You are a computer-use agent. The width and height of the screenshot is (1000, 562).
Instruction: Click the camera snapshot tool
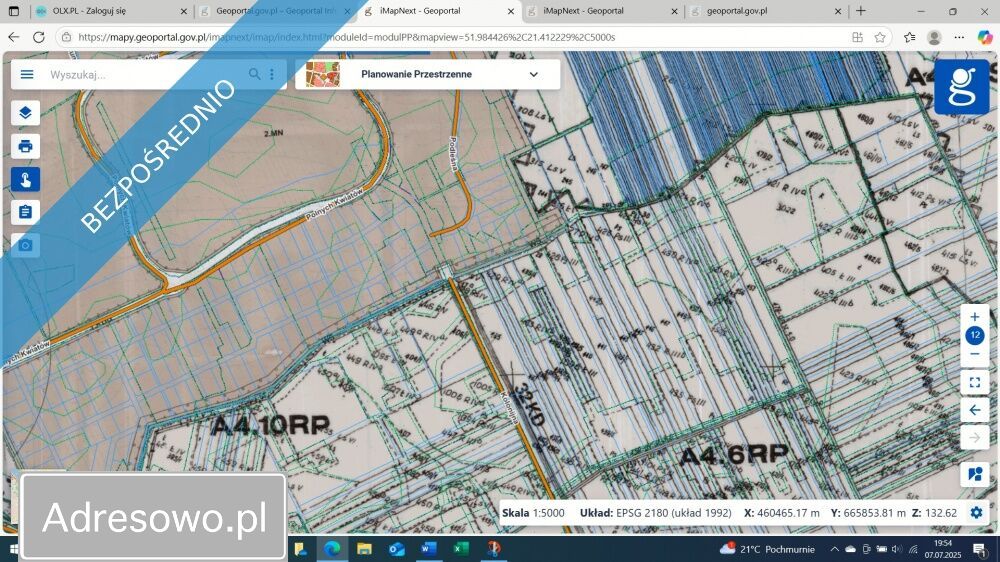26,245
